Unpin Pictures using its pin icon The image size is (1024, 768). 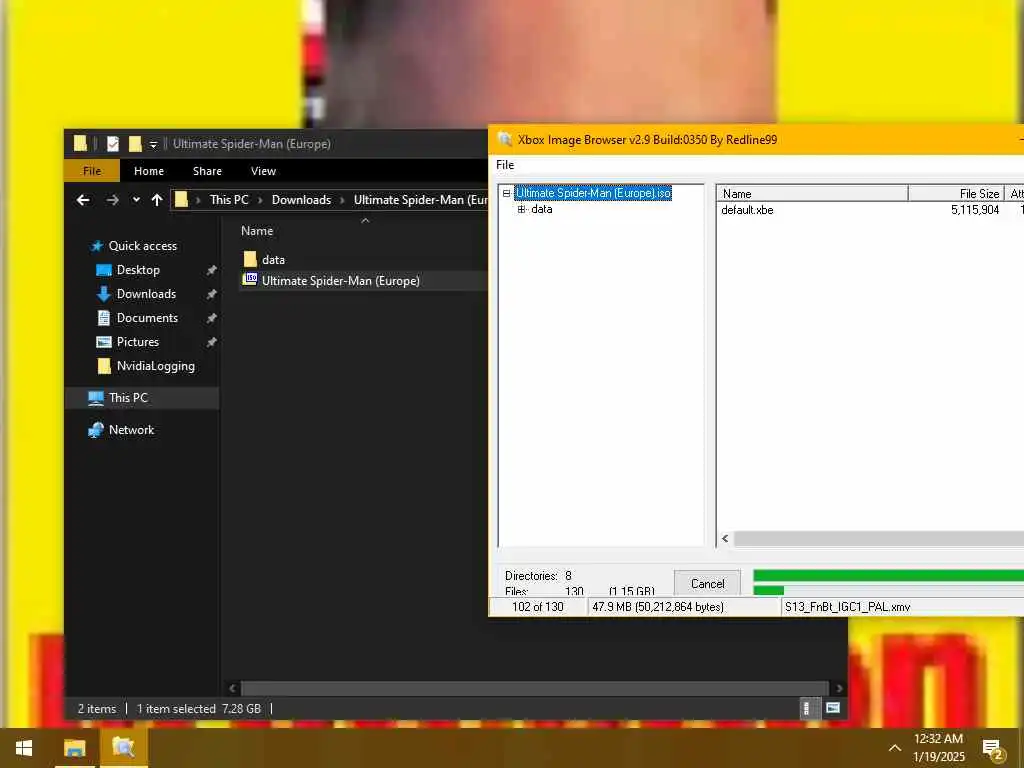point(211,342)
